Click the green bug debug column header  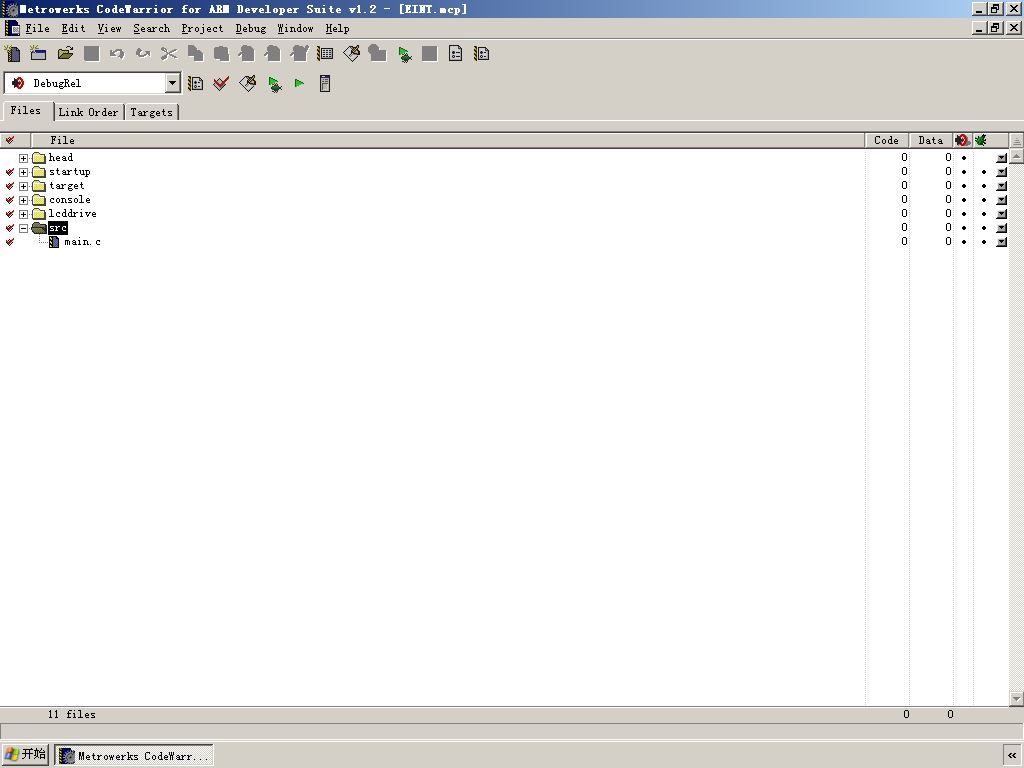pos(980,140)
